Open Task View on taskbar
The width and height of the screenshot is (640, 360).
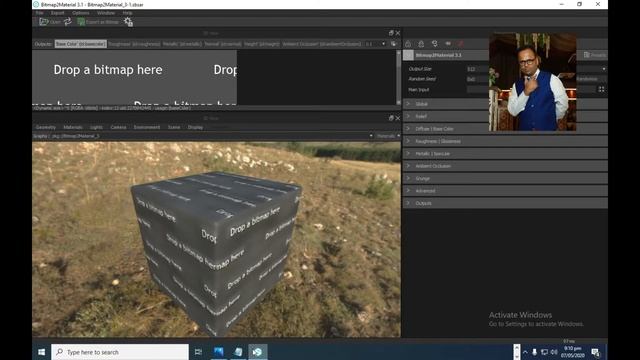click(x=198, y=352)
